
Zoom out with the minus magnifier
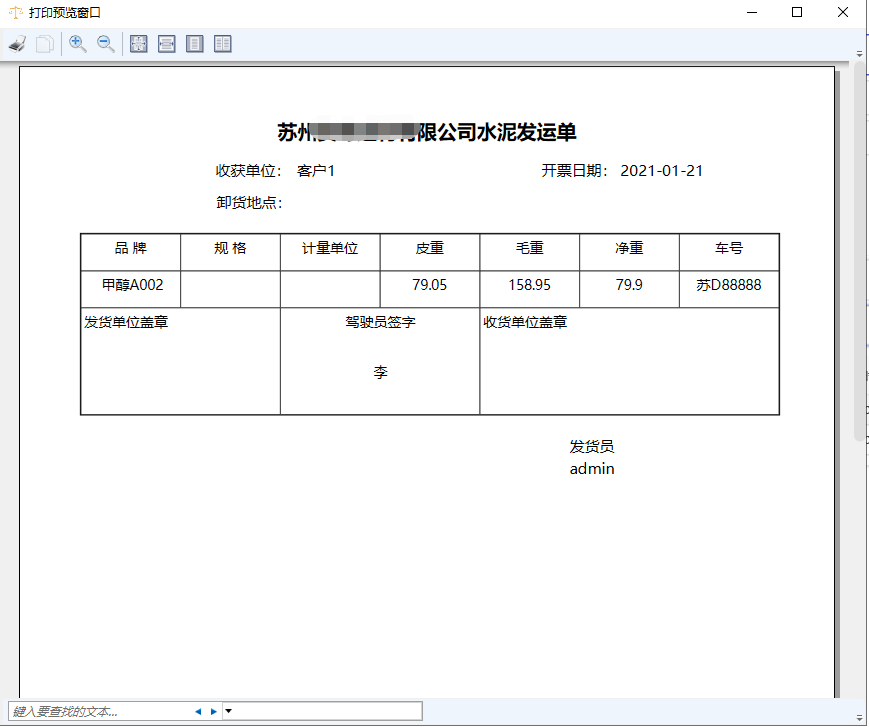(105, 44)
